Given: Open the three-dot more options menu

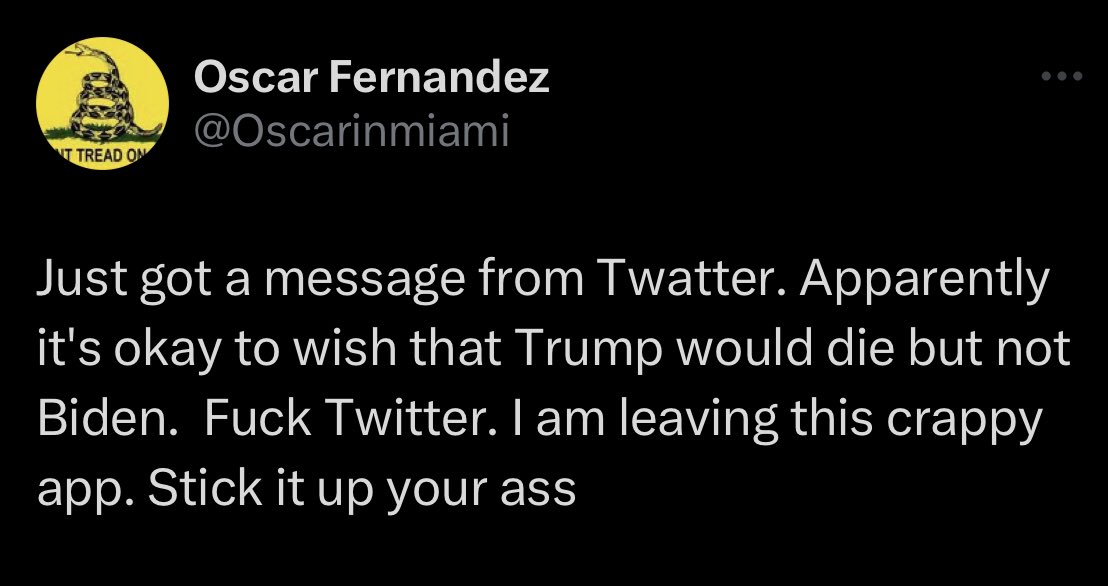Looking at the screenshot, I should click(1061, 75).
